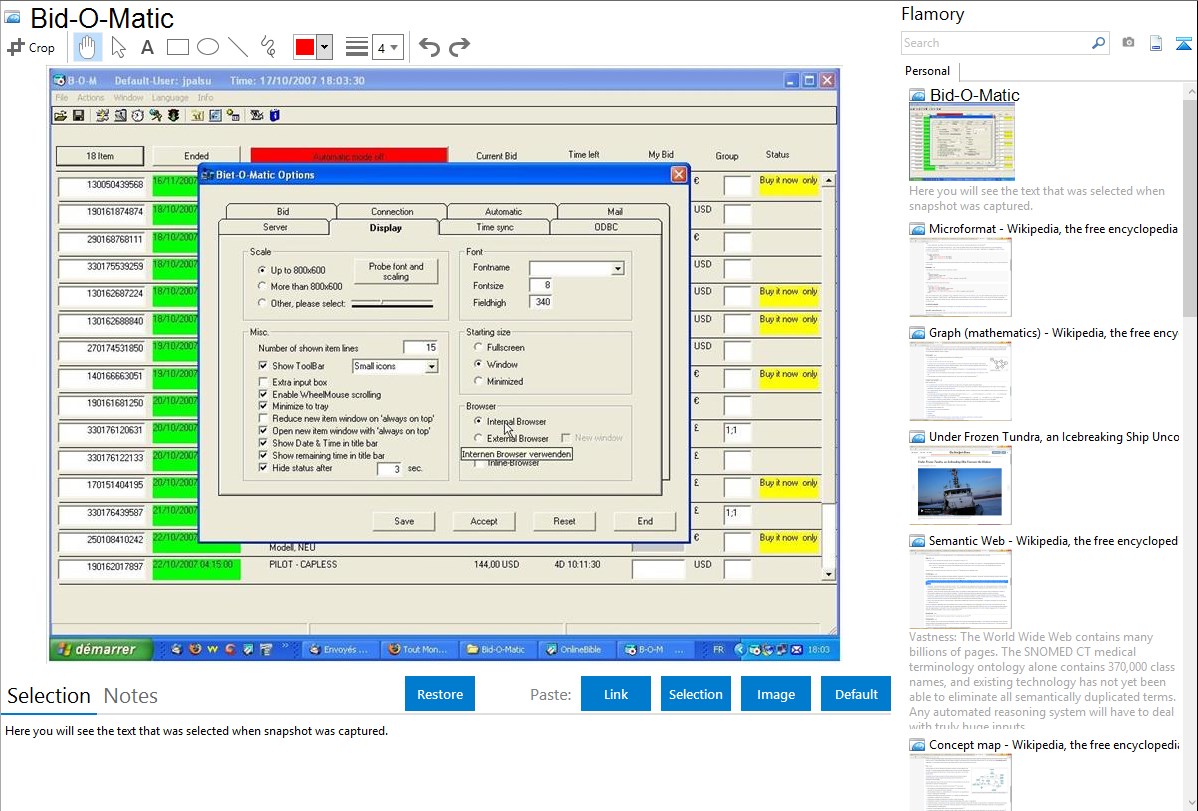The width and height of the screenshot is (1198, 811).
Task: Select the Fullscreen starting size option
Action: coord(479,348)
